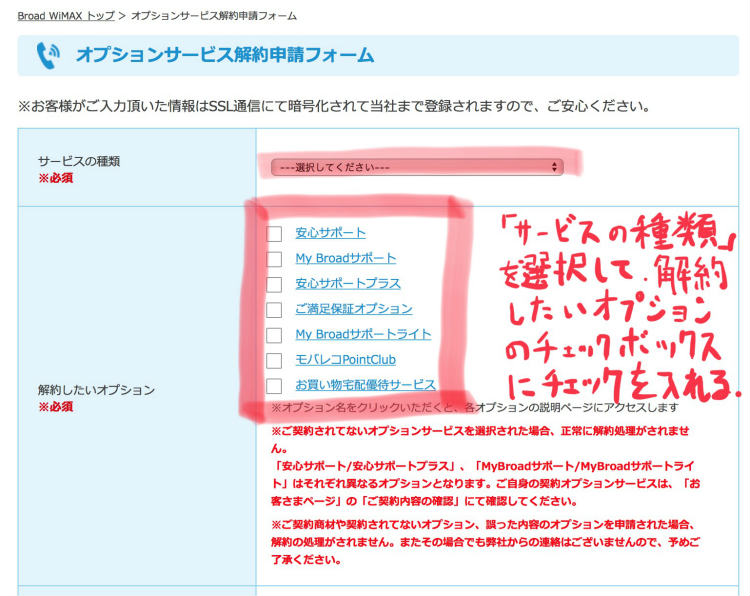750x596 pixels.
Task: Open the Broad WiMAX トップ breadcrumb link
Action: [x=66, y=16]
